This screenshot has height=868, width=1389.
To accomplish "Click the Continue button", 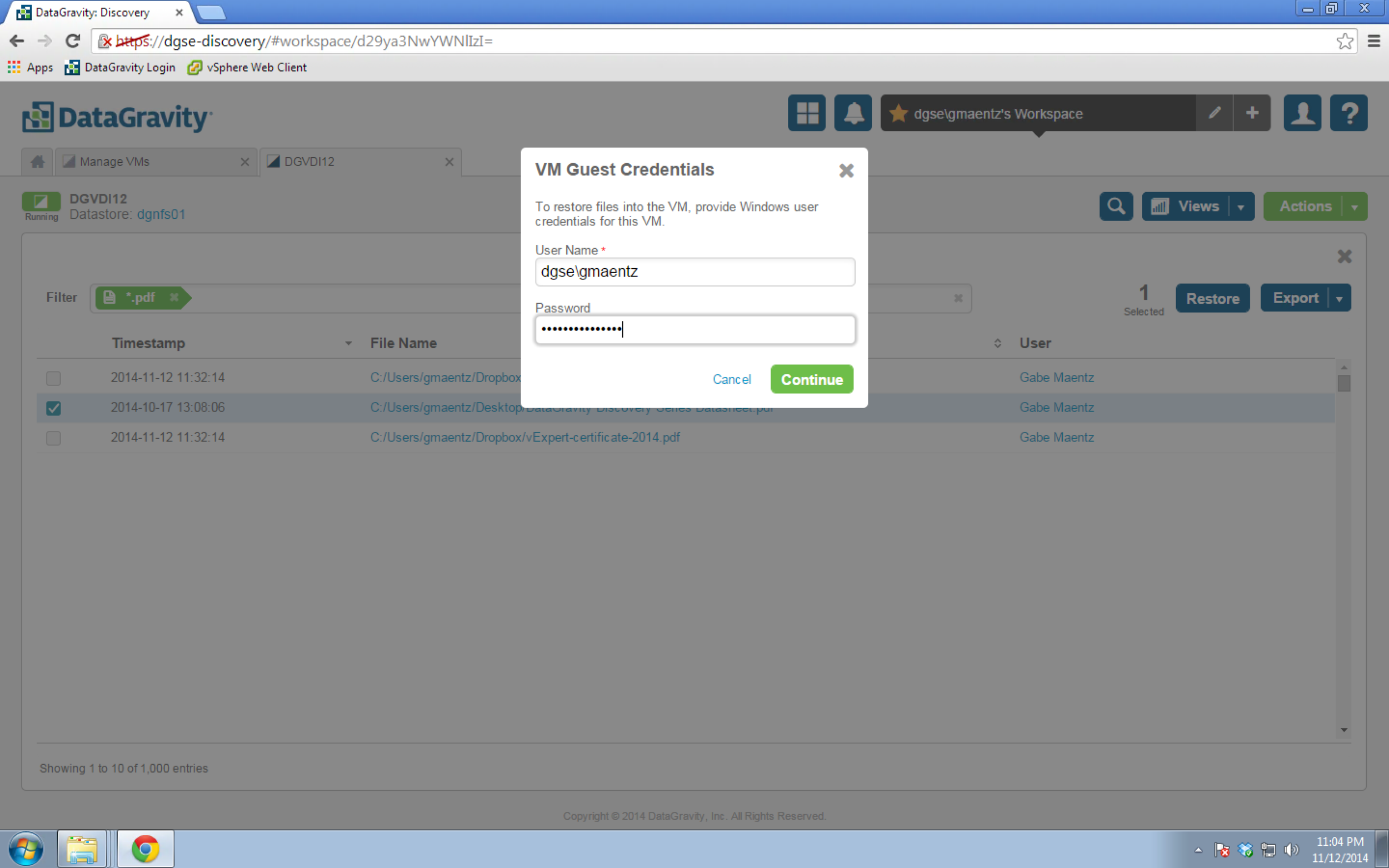I will 811,379.
